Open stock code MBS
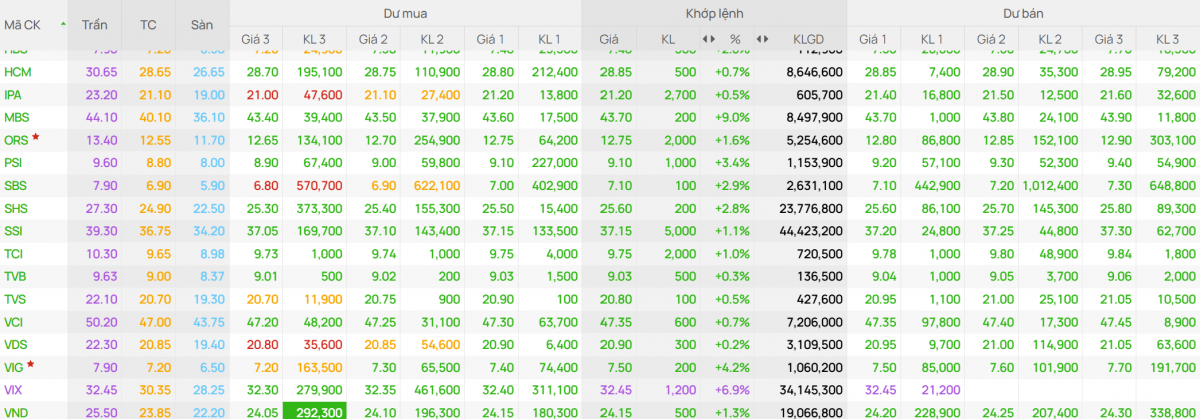 coord(17,117)
